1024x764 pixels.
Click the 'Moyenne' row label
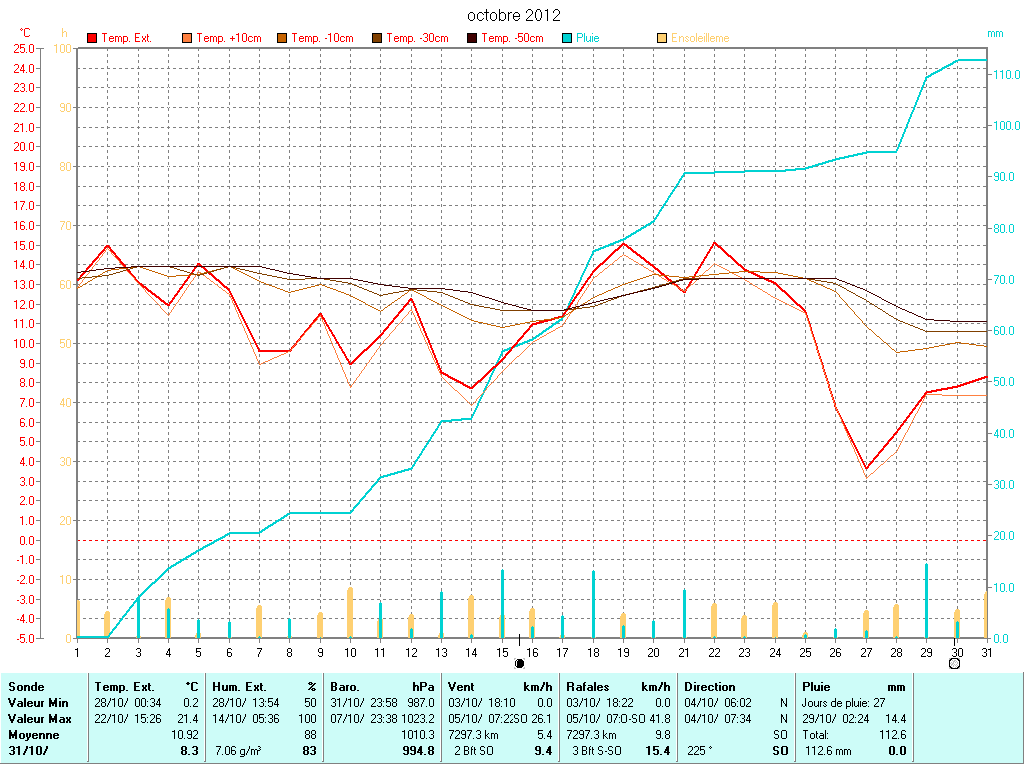click(x=34, y=734)
